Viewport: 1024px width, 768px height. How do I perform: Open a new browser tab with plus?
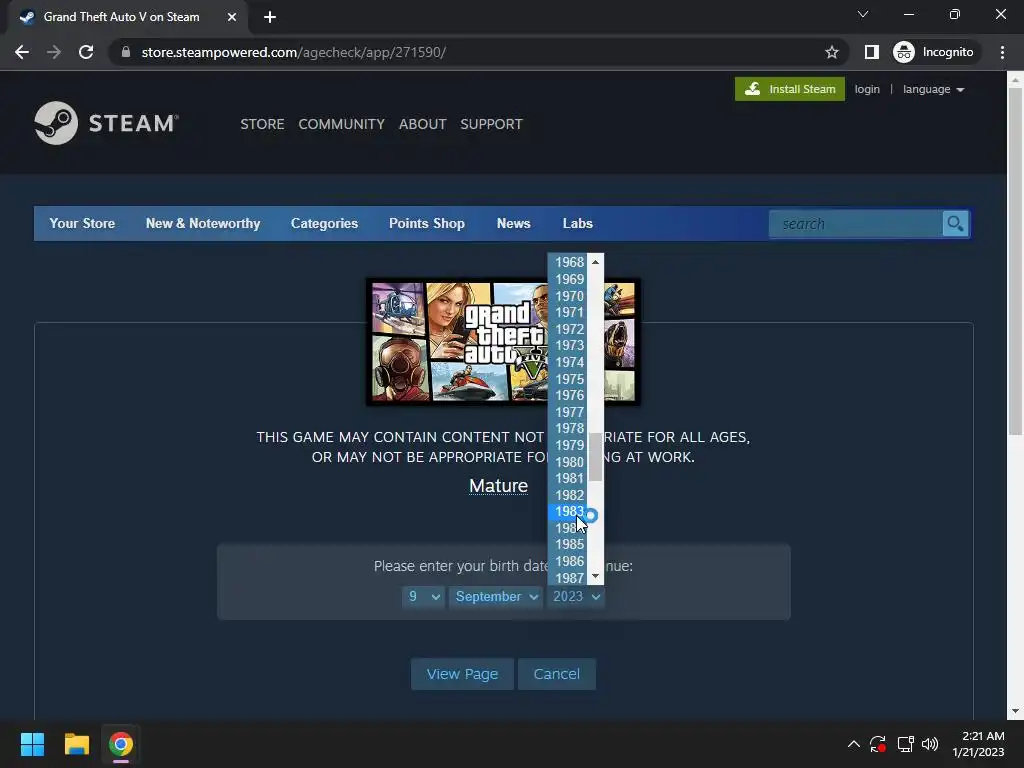pos(270,17)
